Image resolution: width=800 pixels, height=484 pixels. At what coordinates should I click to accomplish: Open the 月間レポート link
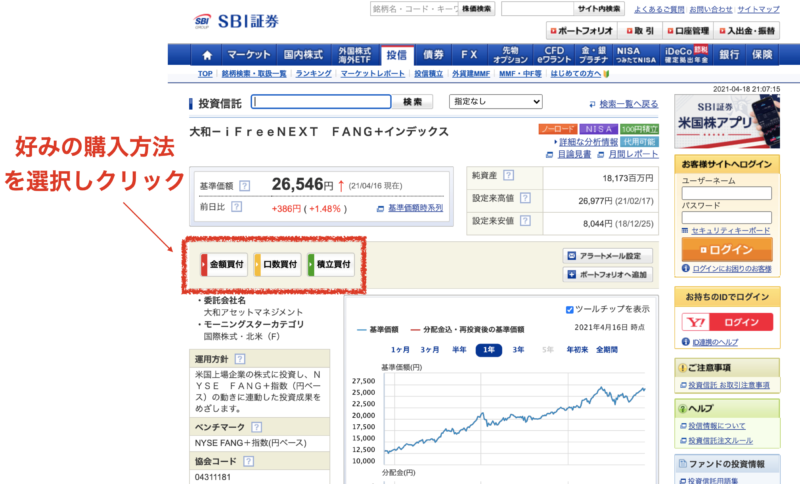633,154
